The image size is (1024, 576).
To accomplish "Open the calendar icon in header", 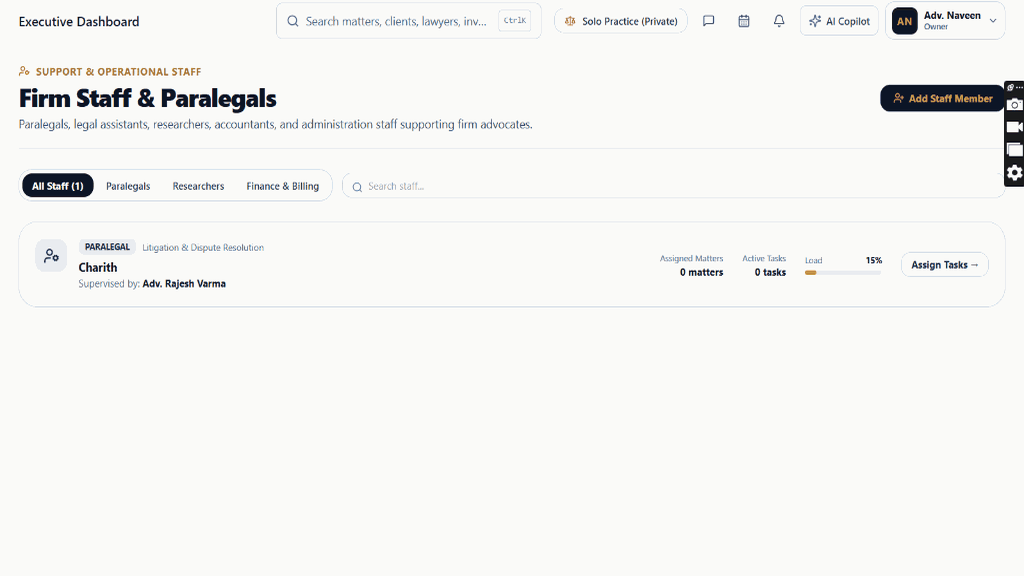I will pyautogui.click(x=744, y=21).
